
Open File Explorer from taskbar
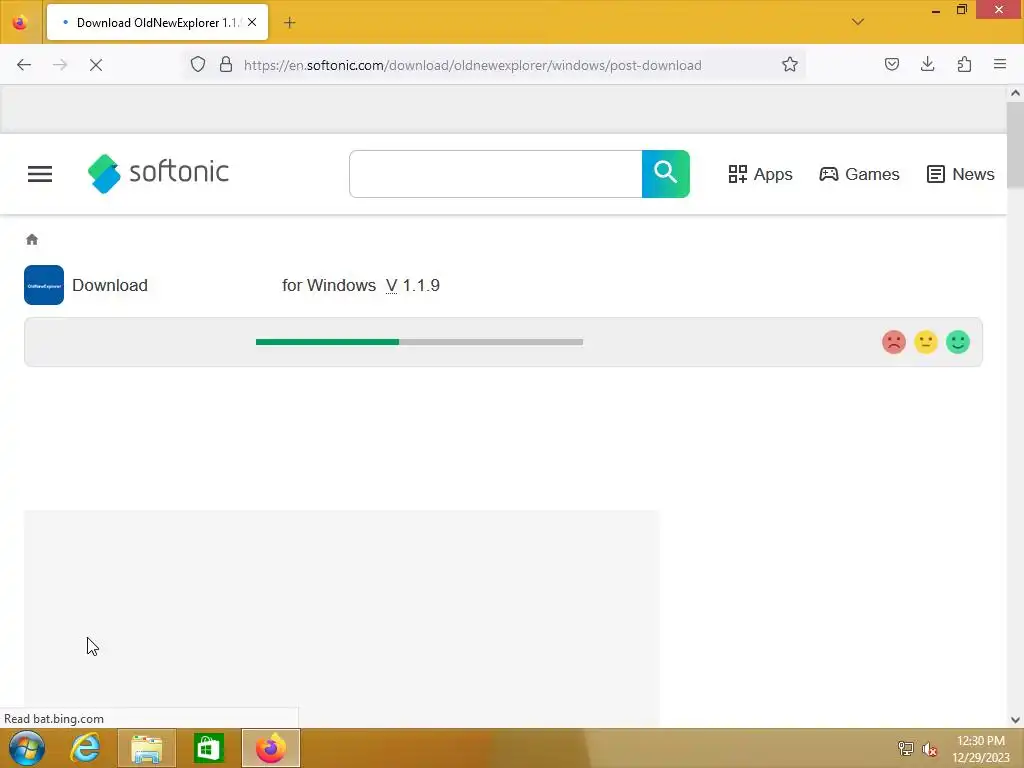(147, 748)
